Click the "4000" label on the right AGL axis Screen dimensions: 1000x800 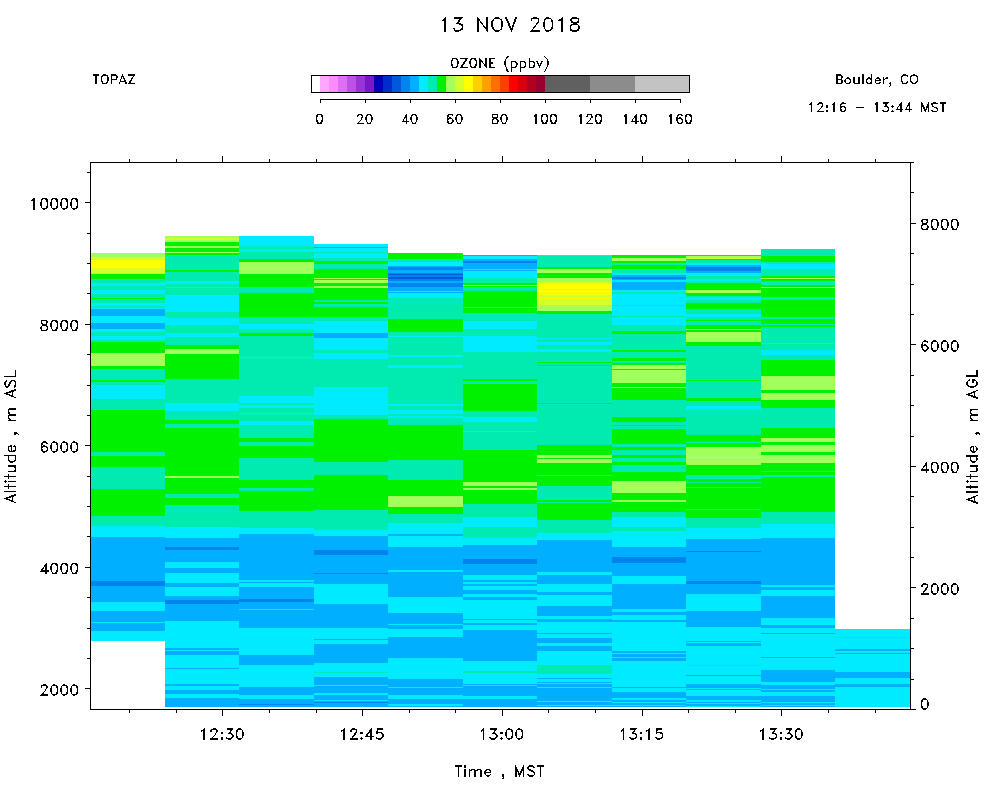click(939, 467)
